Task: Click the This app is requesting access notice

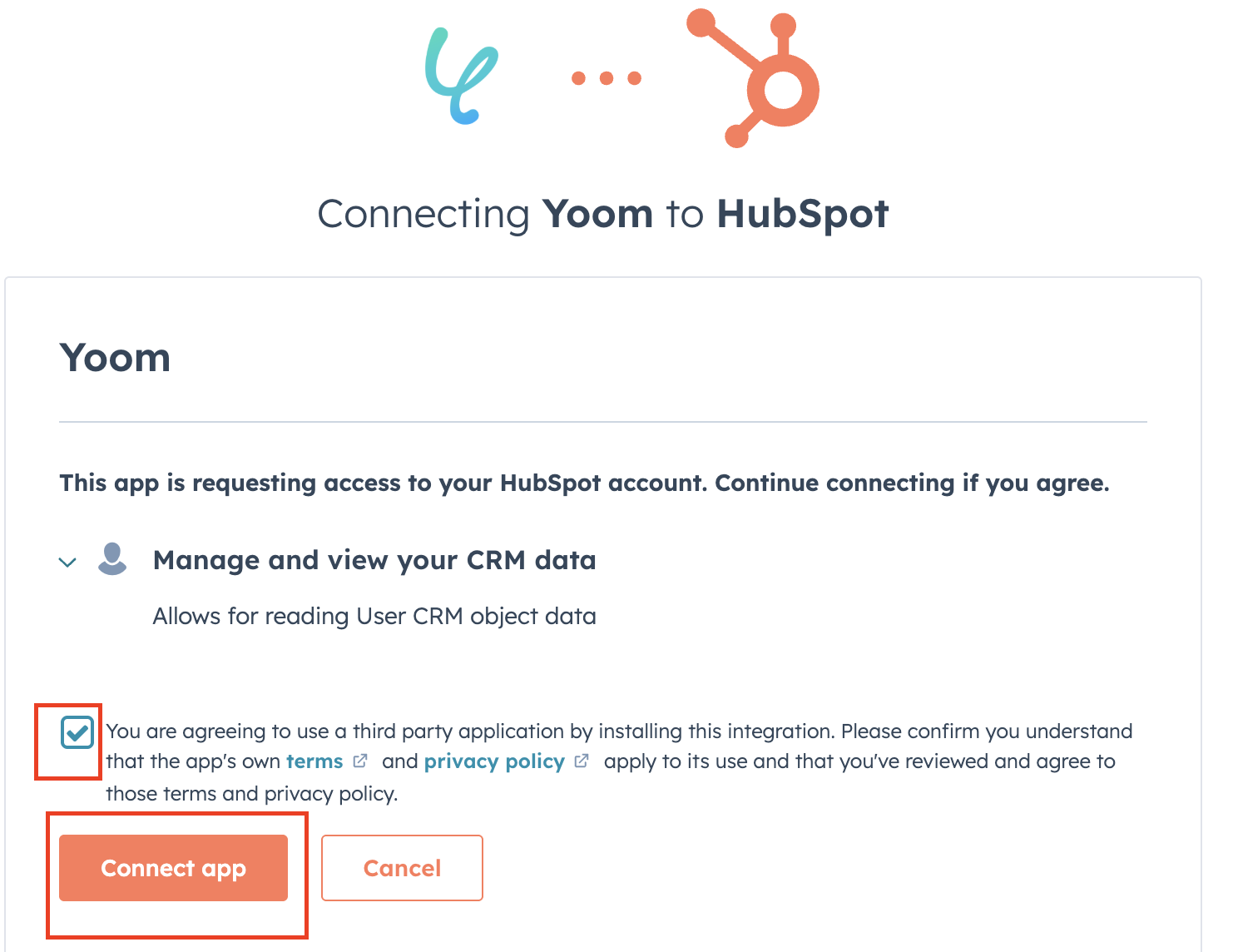Action: pos(584,483)
